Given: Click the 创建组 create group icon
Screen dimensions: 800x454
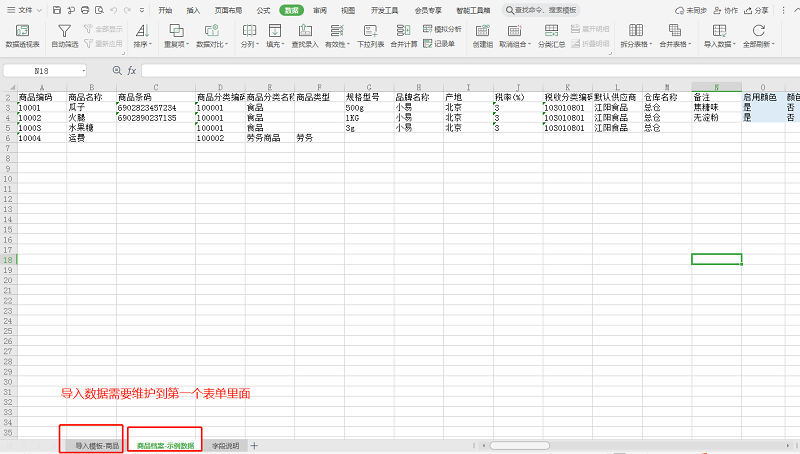Looking at the screenshot, I should 482,36.
